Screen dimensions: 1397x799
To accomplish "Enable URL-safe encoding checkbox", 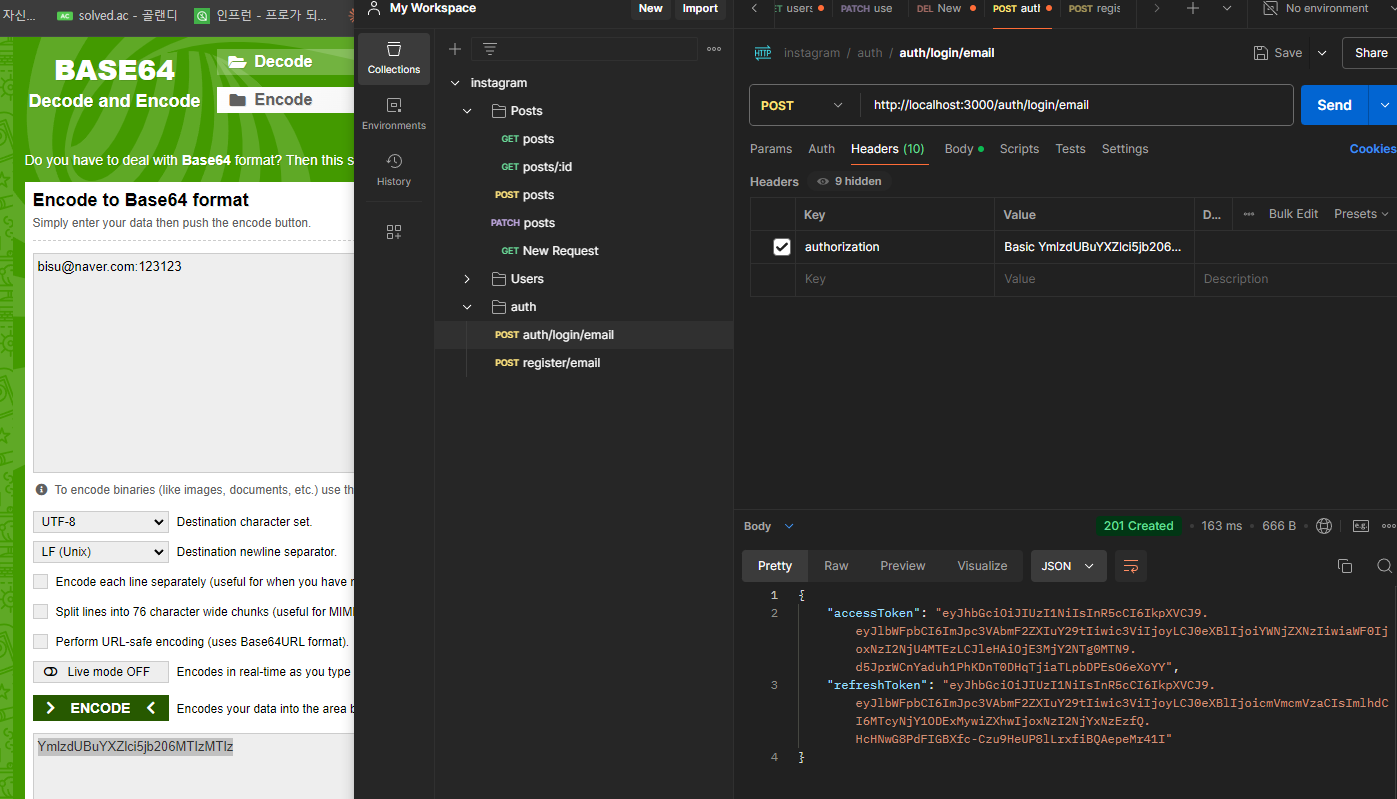I will tap(41, 641).
